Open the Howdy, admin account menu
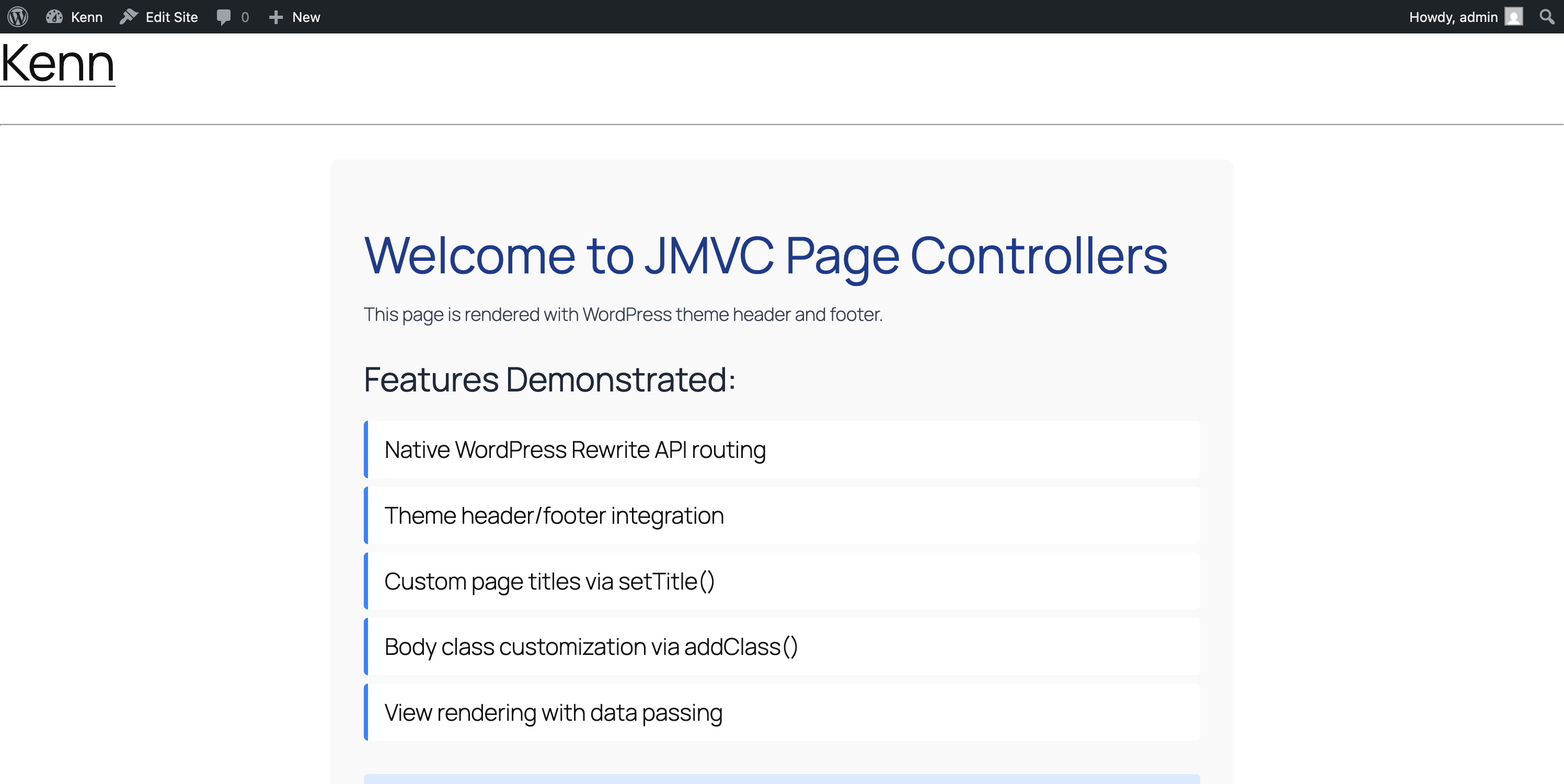 point(1465,16)
